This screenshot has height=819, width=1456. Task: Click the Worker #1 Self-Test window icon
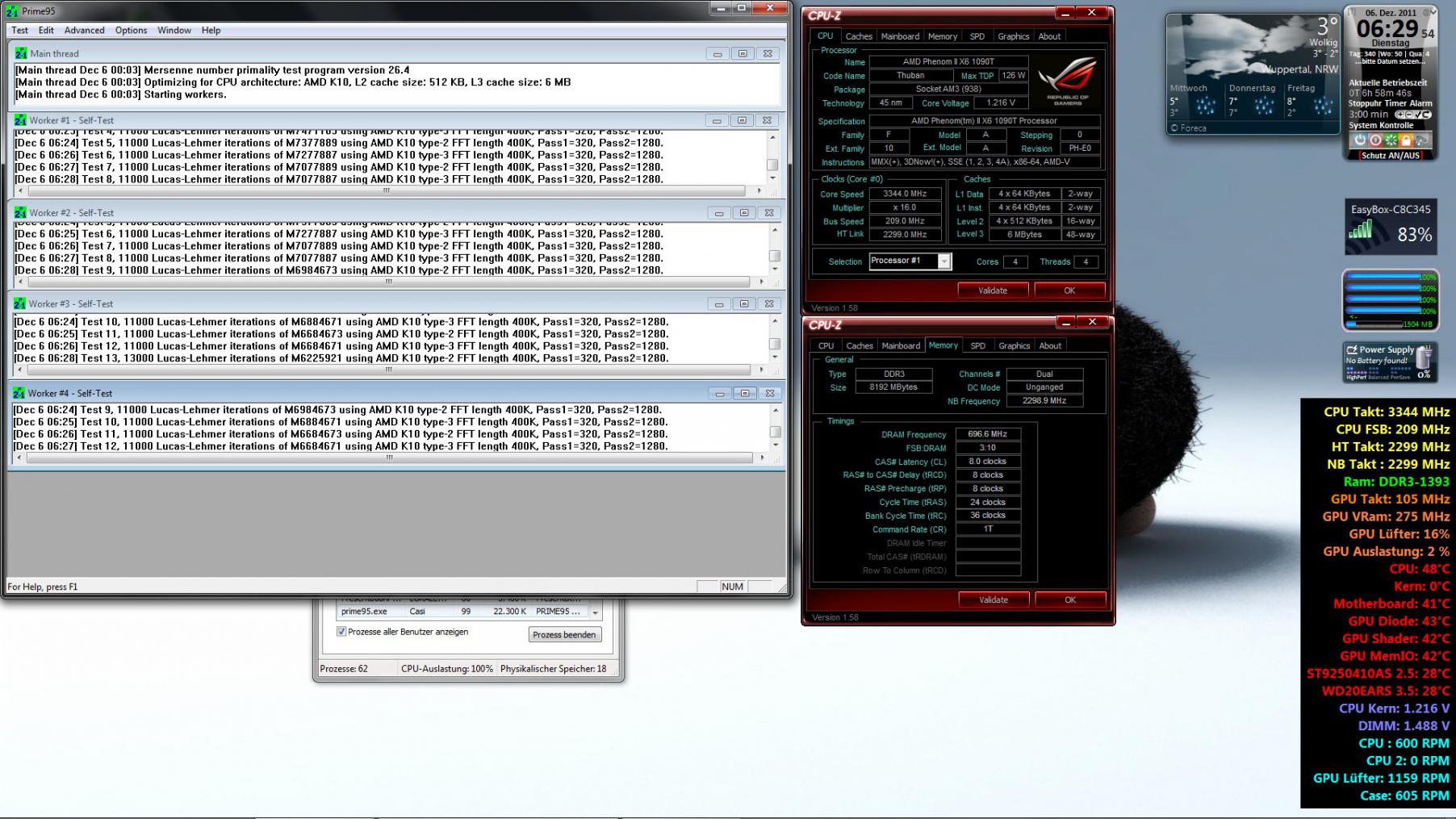point(20,120)
